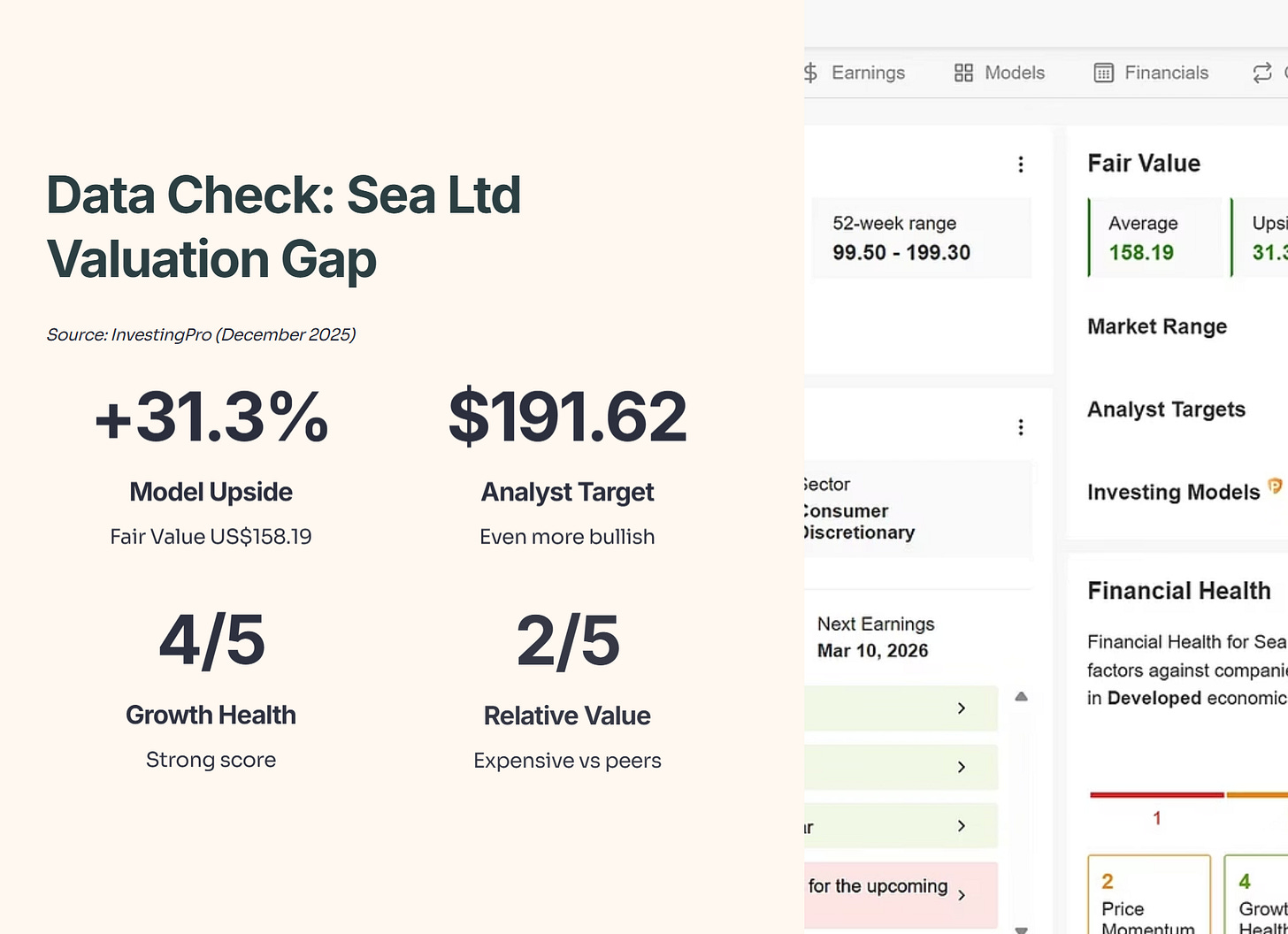Switch to the Earnings tab
The width and height of the screenshot is (1288, 934).
pos(868,73)
